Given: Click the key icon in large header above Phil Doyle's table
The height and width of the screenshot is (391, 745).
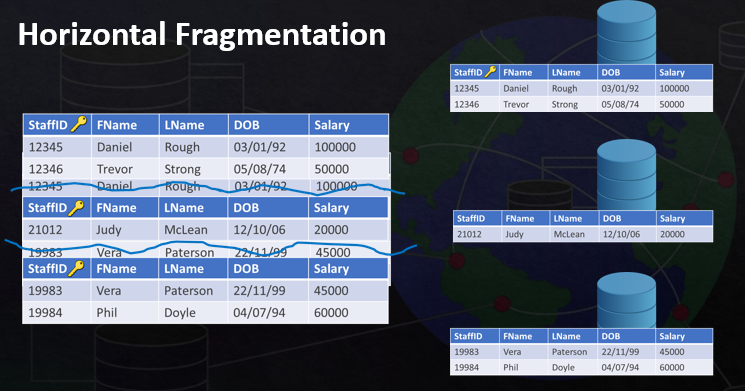Looking at the screenshot, I should [x=76, y=268].
